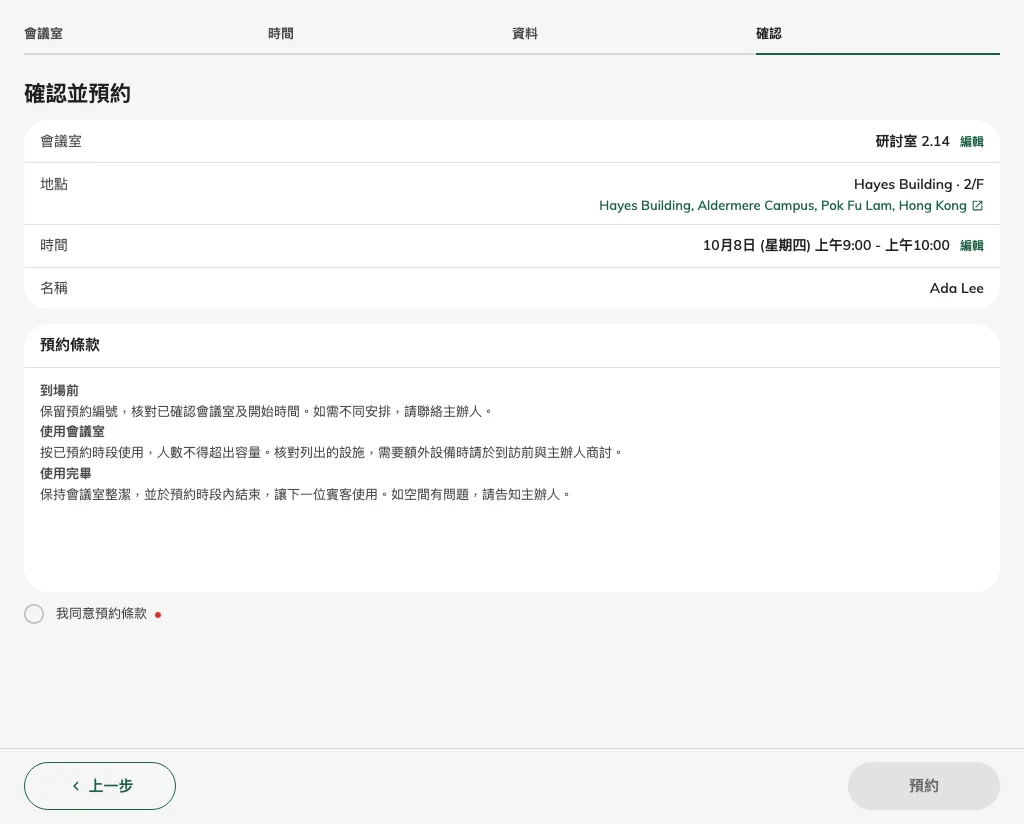Click the sentence starting 保留預約編號
Screen dimensions: 1024x824
pos(266,411)
